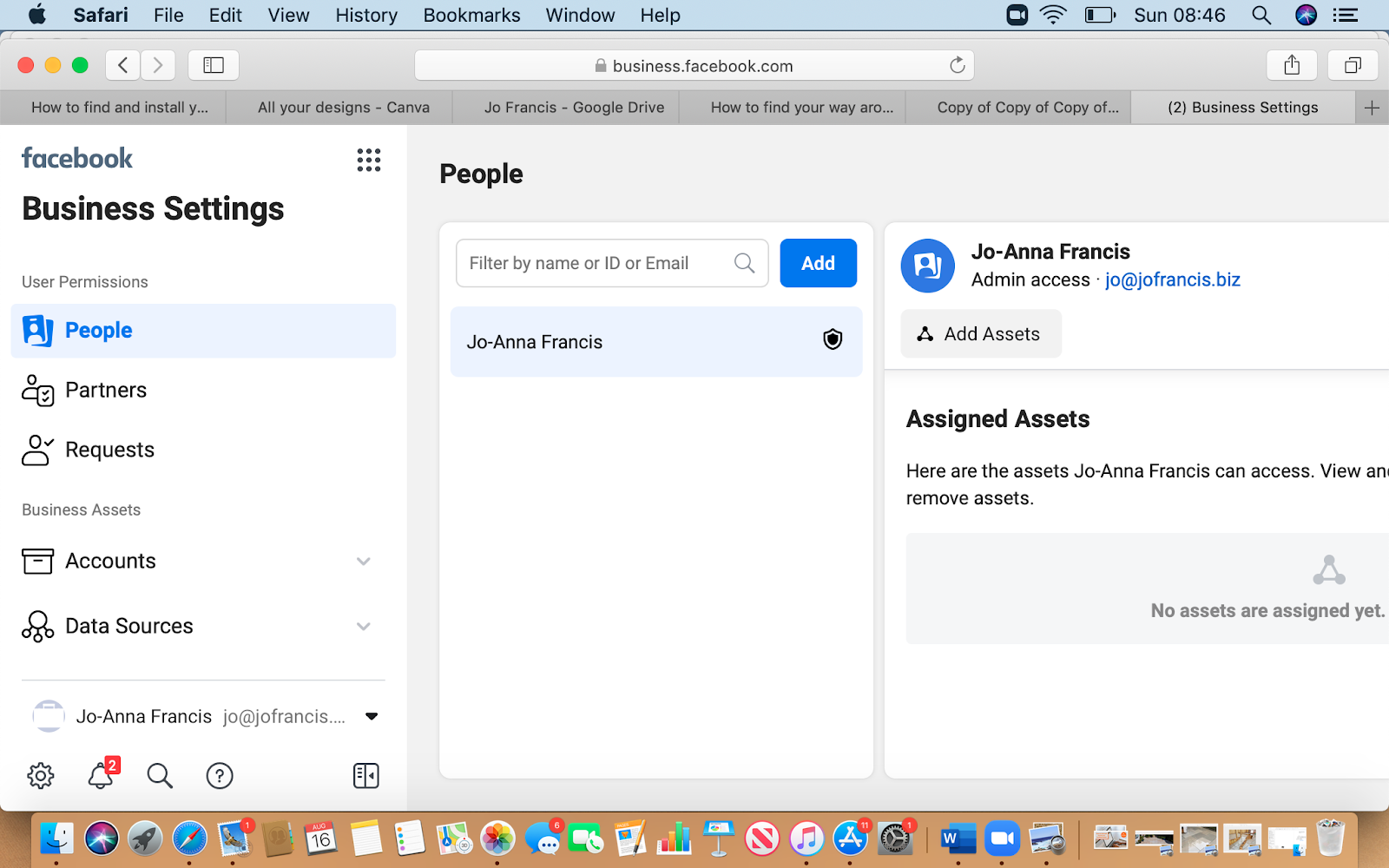Open Finder from the Dock
The height and width of the screenshot is (868, 1389).
tap(57, 838)
